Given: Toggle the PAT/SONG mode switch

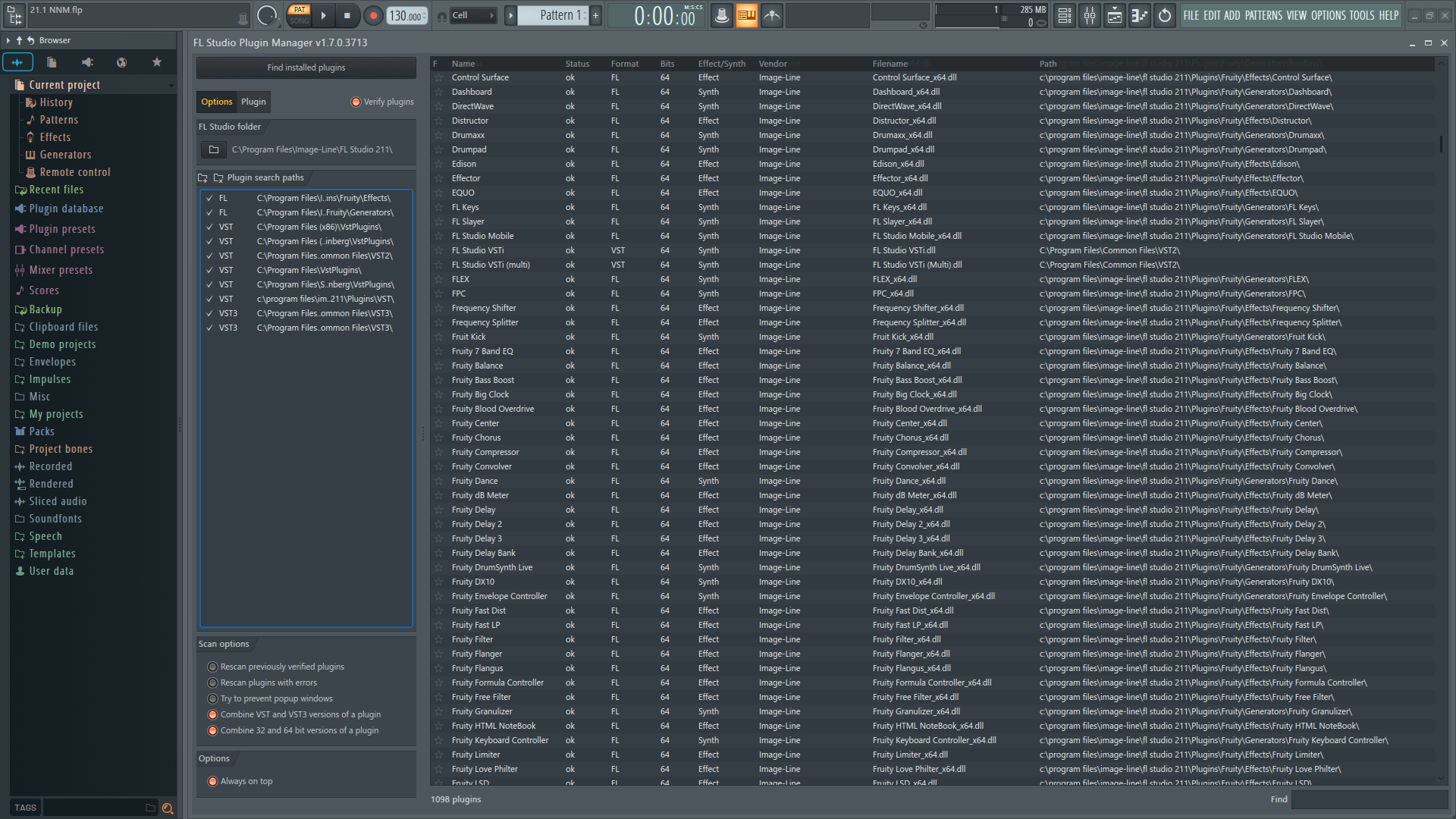Looking at the screenshot, I should pyautogui.click(x=300, y=15).
